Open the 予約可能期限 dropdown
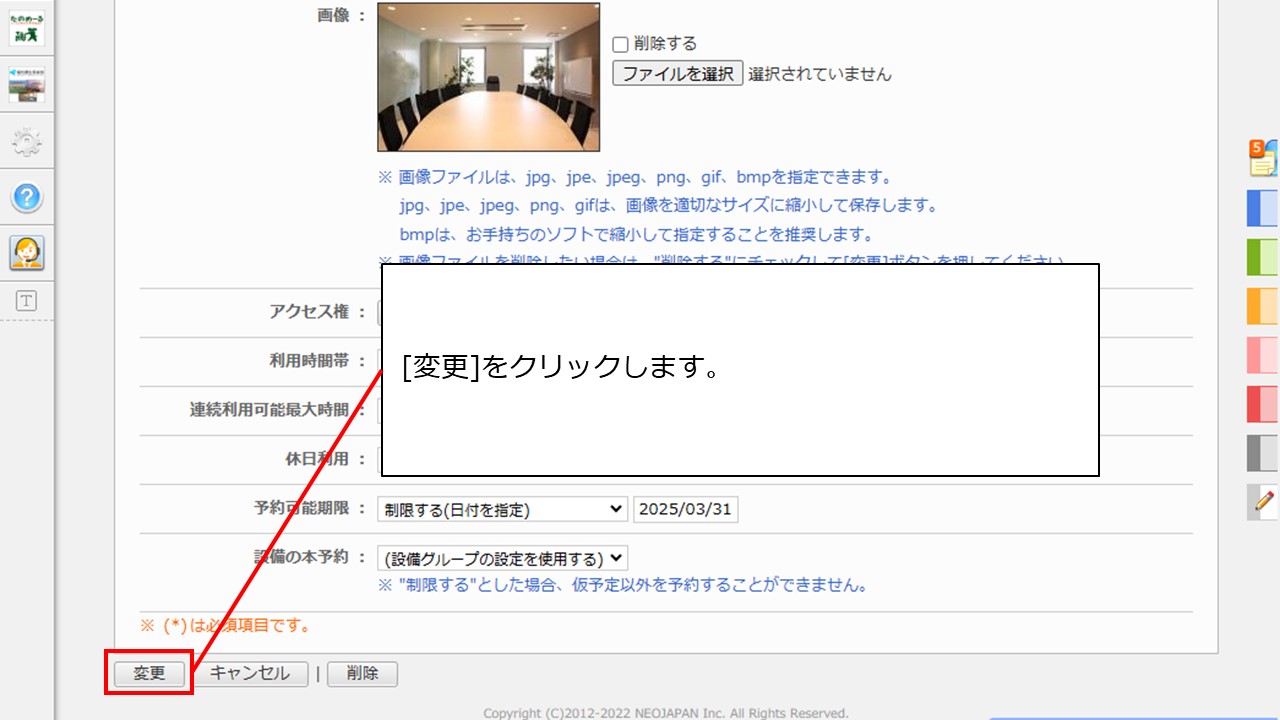The width and height of the screenshot is (1280, 720). [x=503, y=509]
